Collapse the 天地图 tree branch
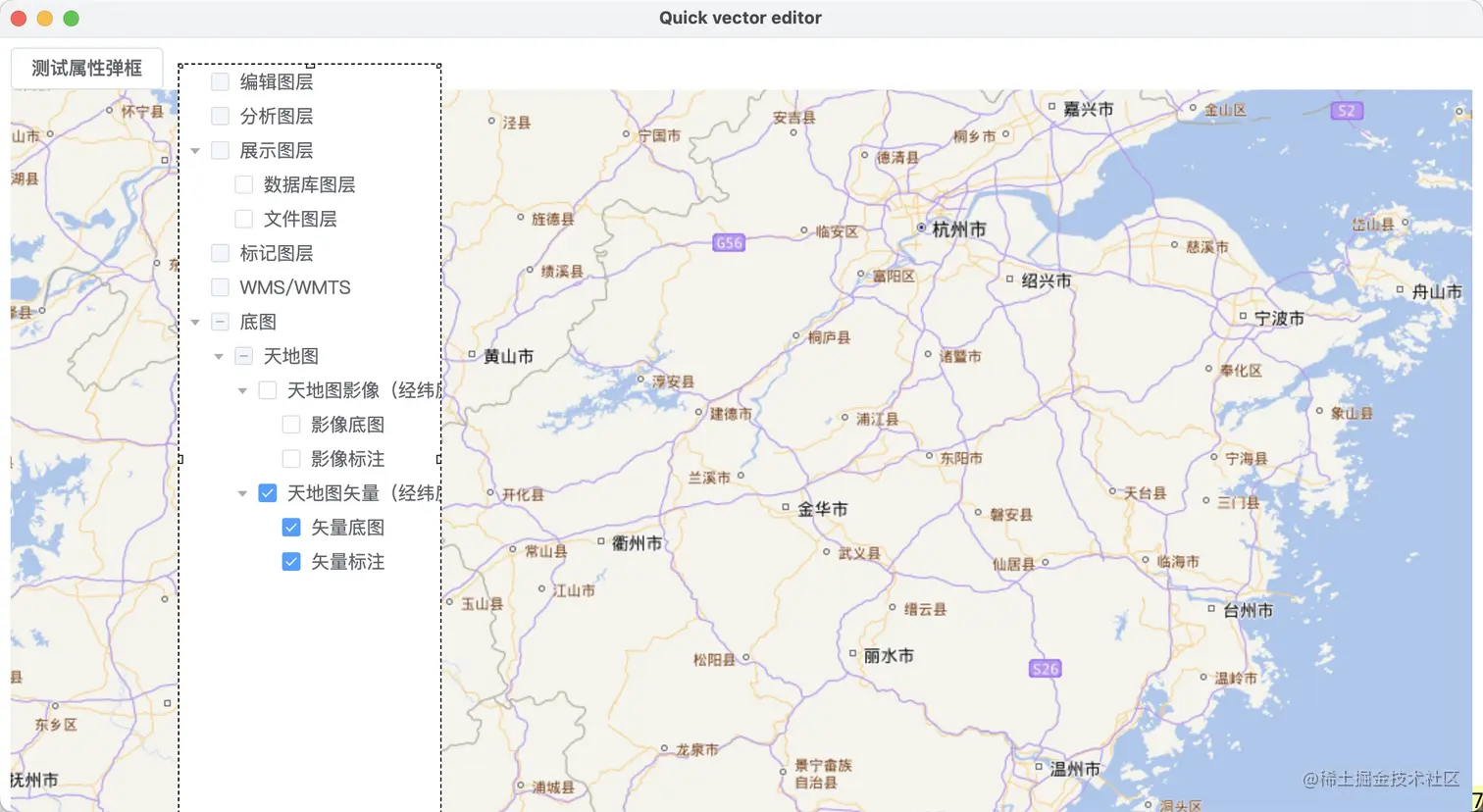The width and height of the screenshot is (1483, 812). coord(219,355)
